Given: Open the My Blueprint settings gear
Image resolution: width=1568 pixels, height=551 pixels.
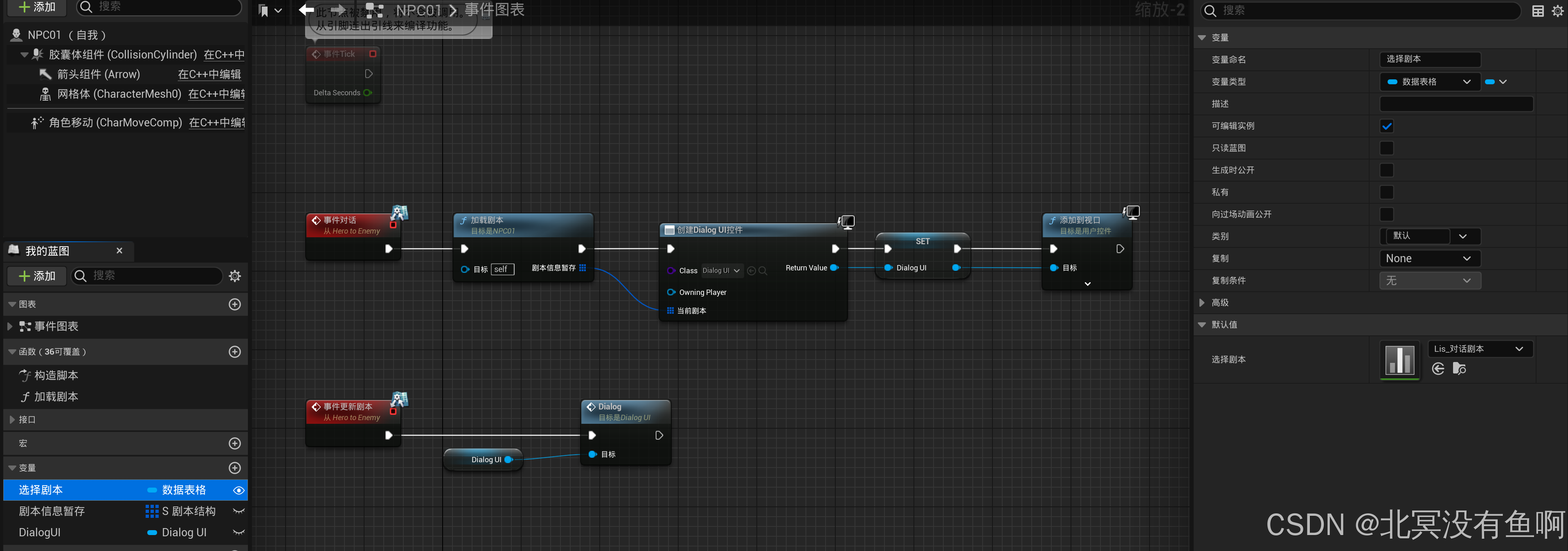Looking at the screenshot, I should [x=235, y=277].
